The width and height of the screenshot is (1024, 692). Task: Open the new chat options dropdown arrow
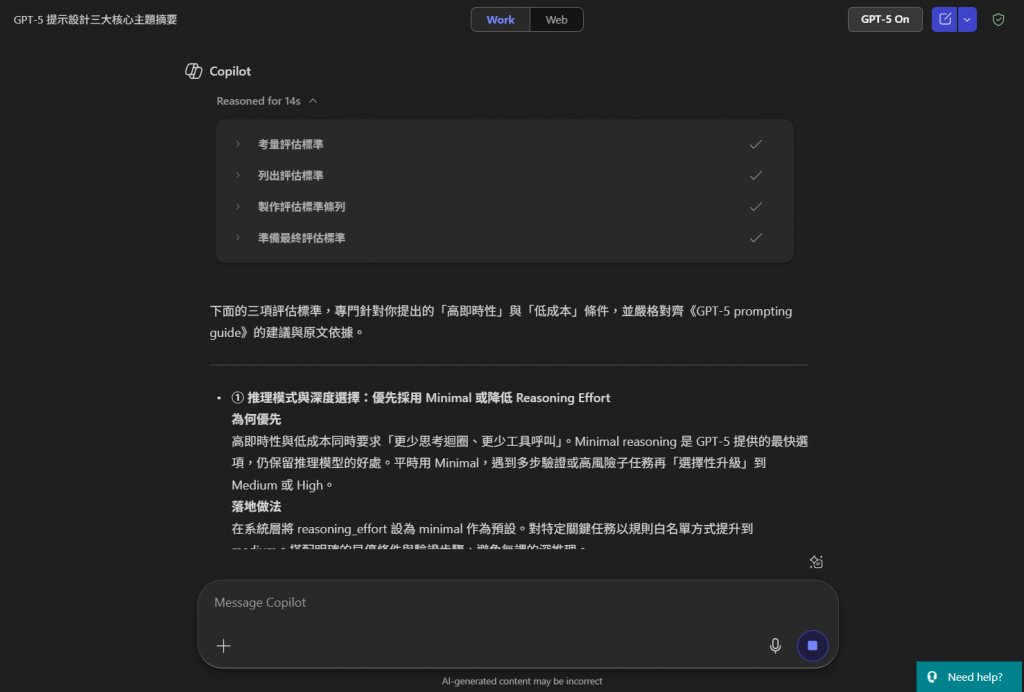point(967,20)
